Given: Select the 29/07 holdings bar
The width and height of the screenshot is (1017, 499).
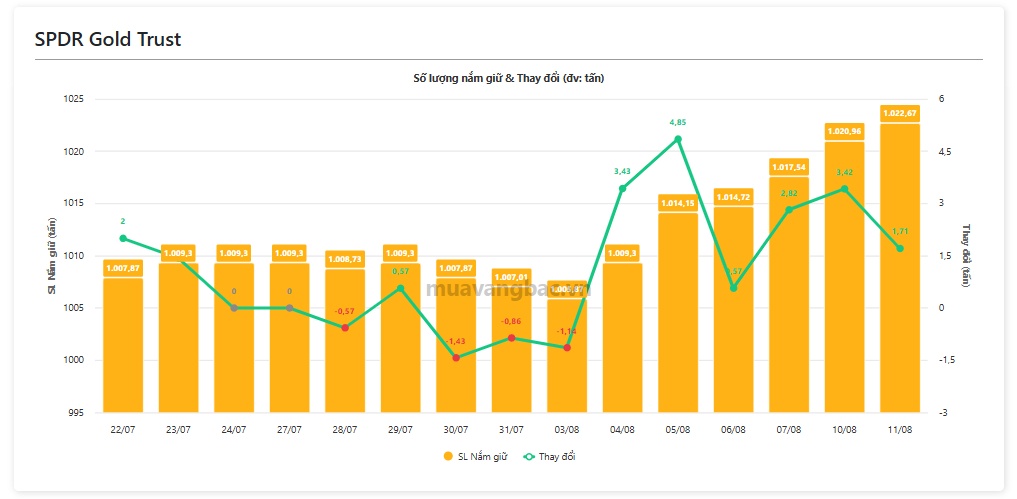Looking at the screenshot, I should (x=400, y=337).
